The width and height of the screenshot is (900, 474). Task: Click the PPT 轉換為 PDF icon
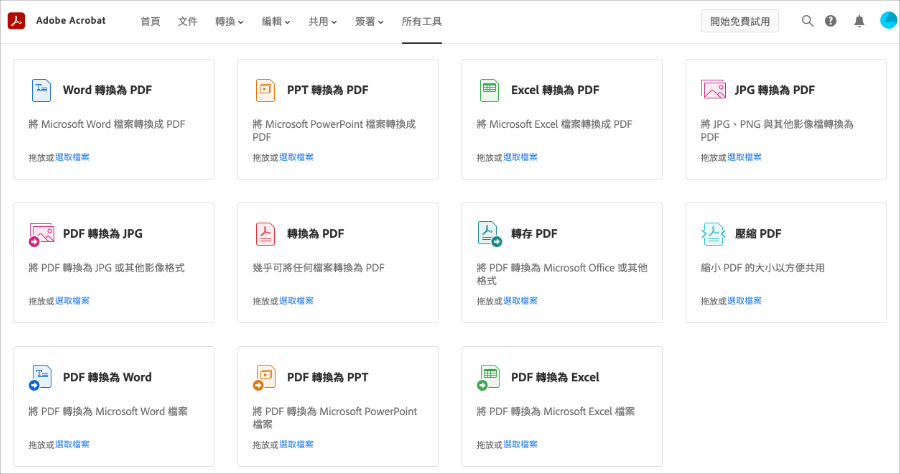tap(265, 91)
